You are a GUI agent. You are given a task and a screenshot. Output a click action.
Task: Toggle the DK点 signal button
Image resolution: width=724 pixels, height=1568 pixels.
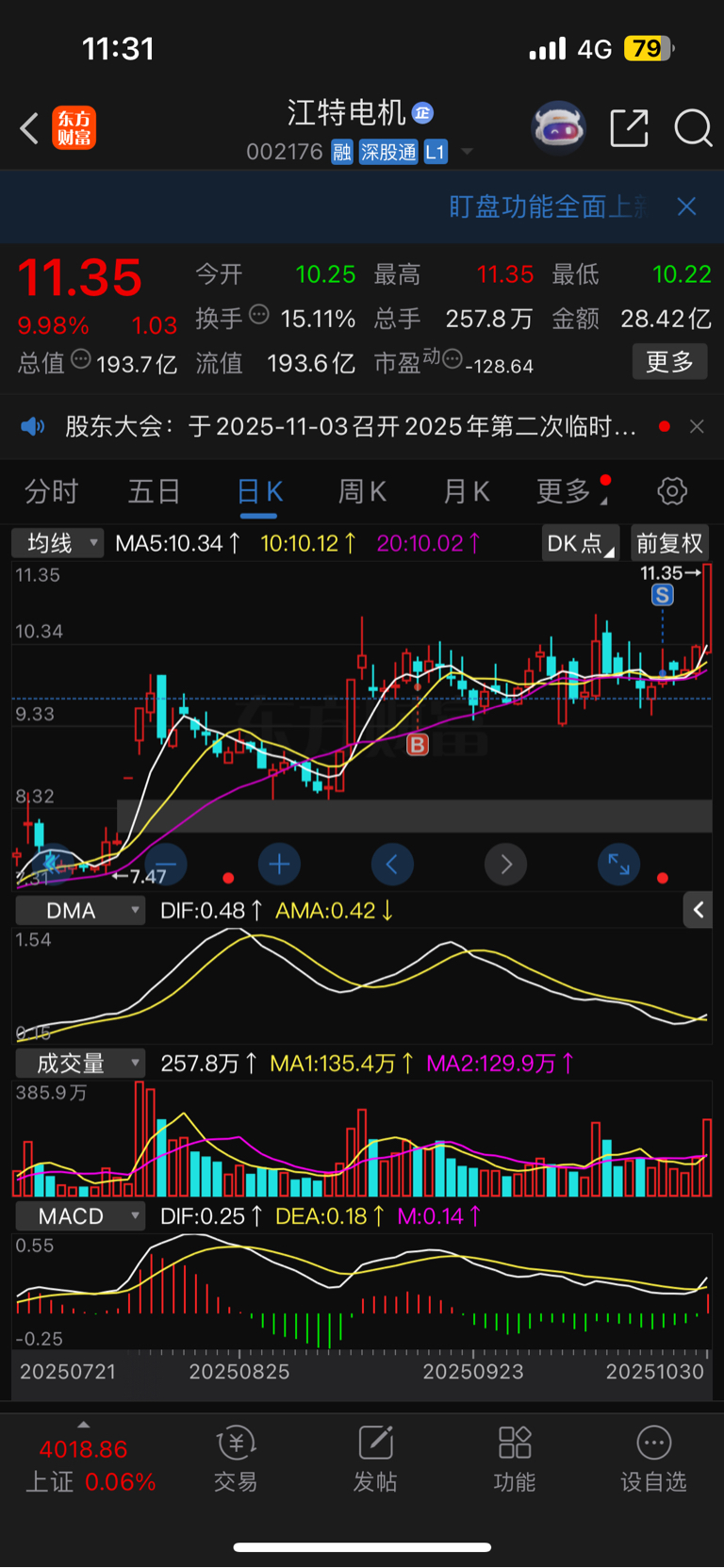pyautogui.click(x=581, y=543)
